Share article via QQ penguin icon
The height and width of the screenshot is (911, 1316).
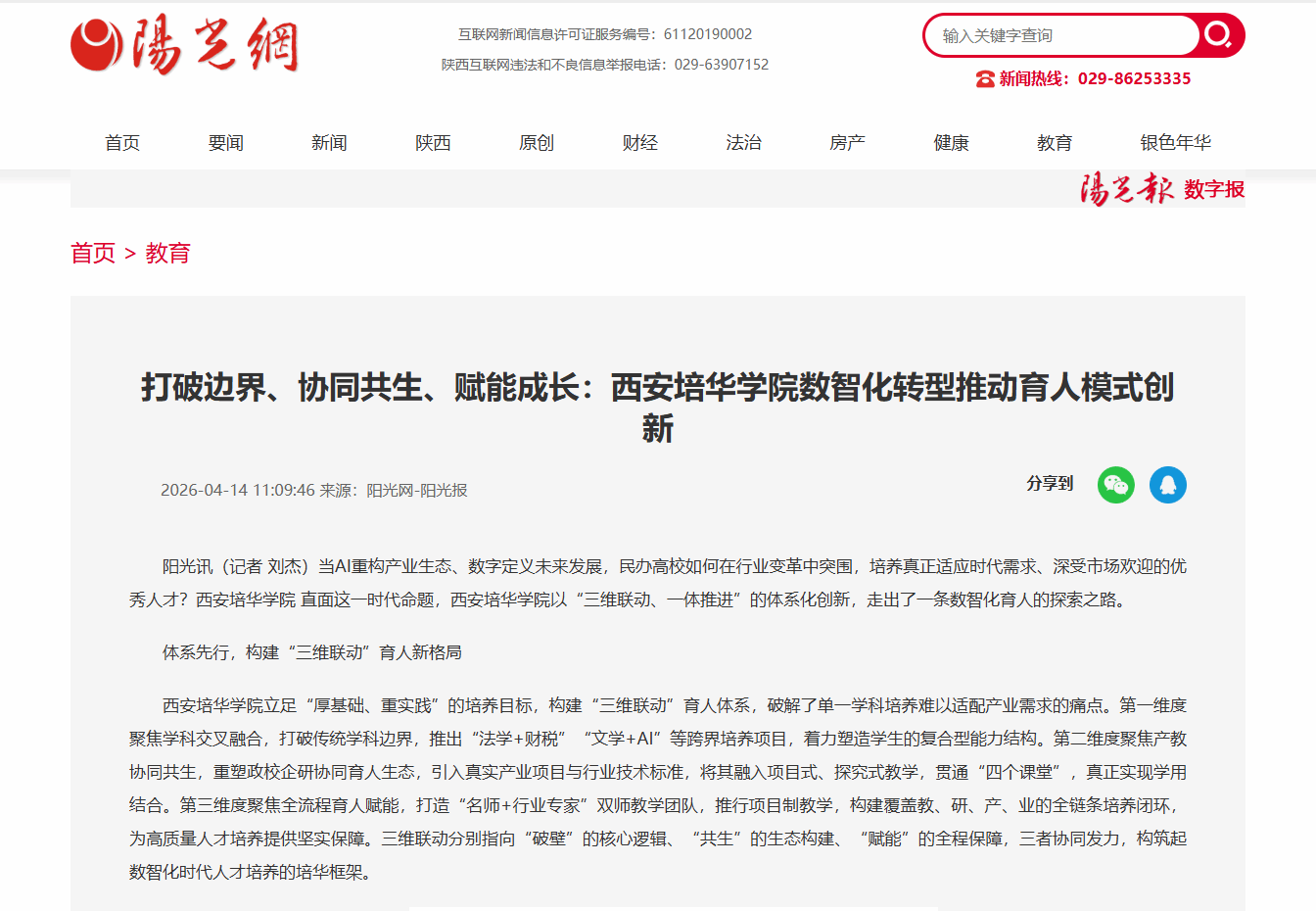(1167, 485)
